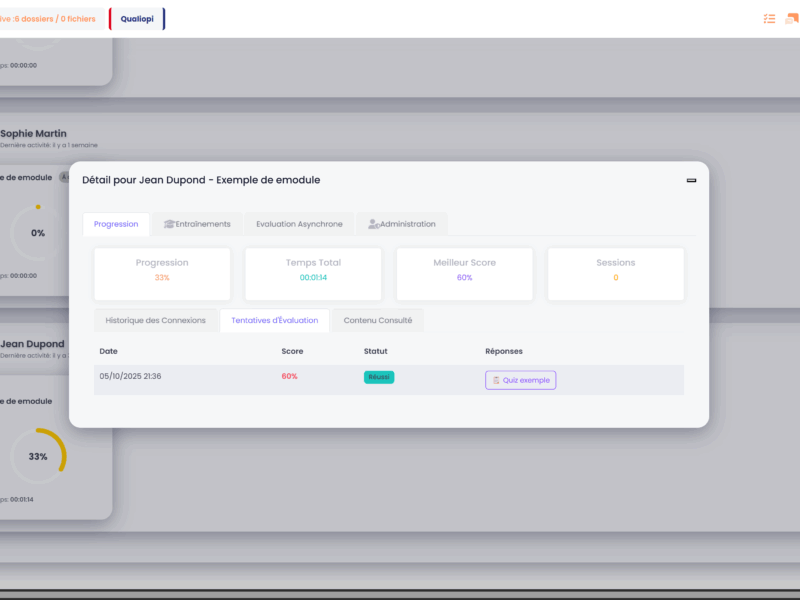This screenshot has width=800, height=600.
Task: Click the Qualiopi button
Action: tap(137, 19)
